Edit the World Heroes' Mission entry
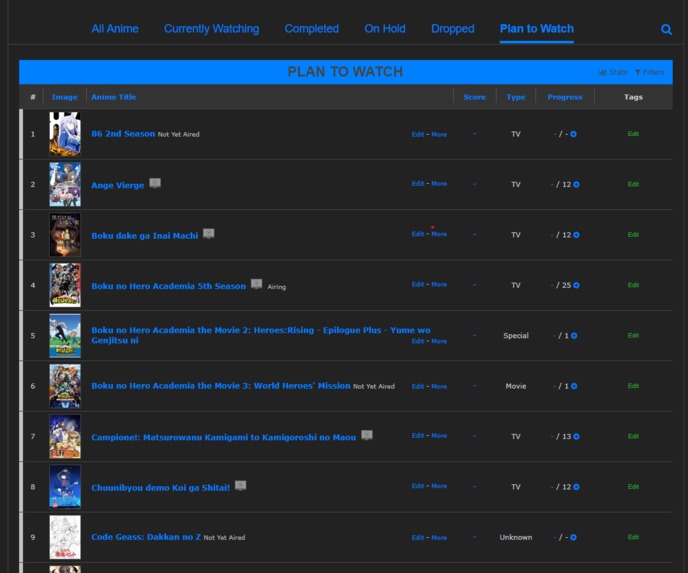 click(x=418, y=387)
